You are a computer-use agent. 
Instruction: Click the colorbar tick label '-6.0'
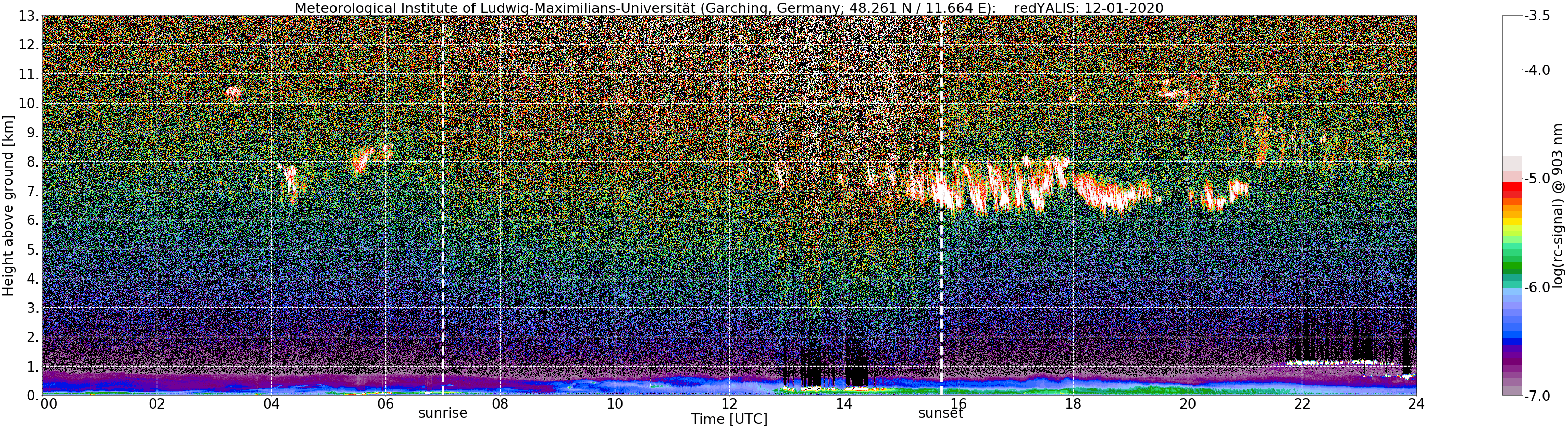click(1537, 287)
